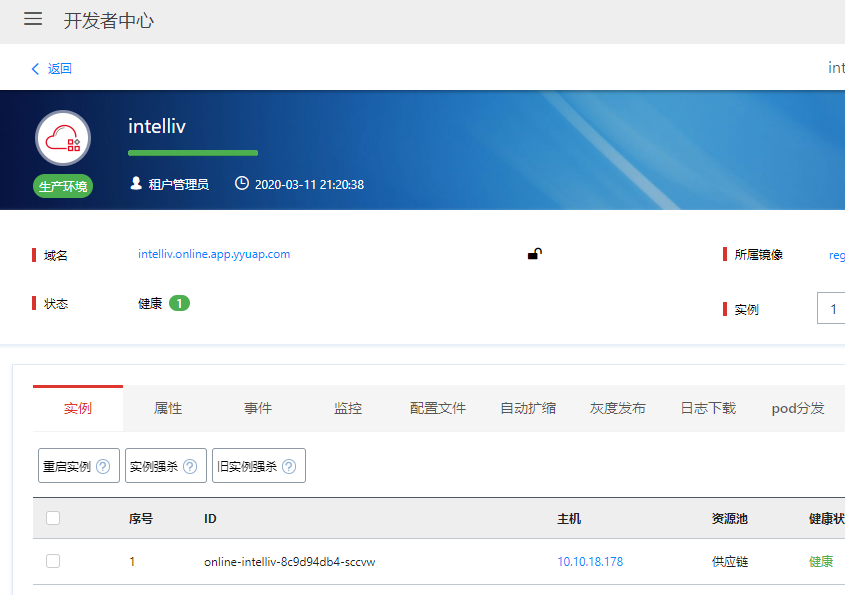Click the 生产环境 environment badge
Image resolution: width=845 pixels, height=595 pixels.
63,186
